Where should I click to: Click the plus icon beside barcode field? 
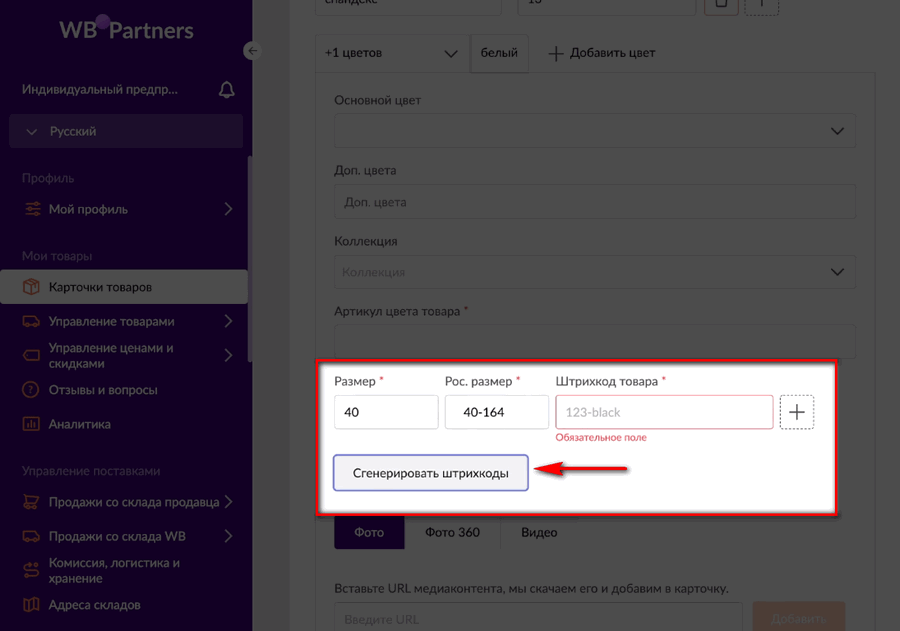click(x=796, y=412)
